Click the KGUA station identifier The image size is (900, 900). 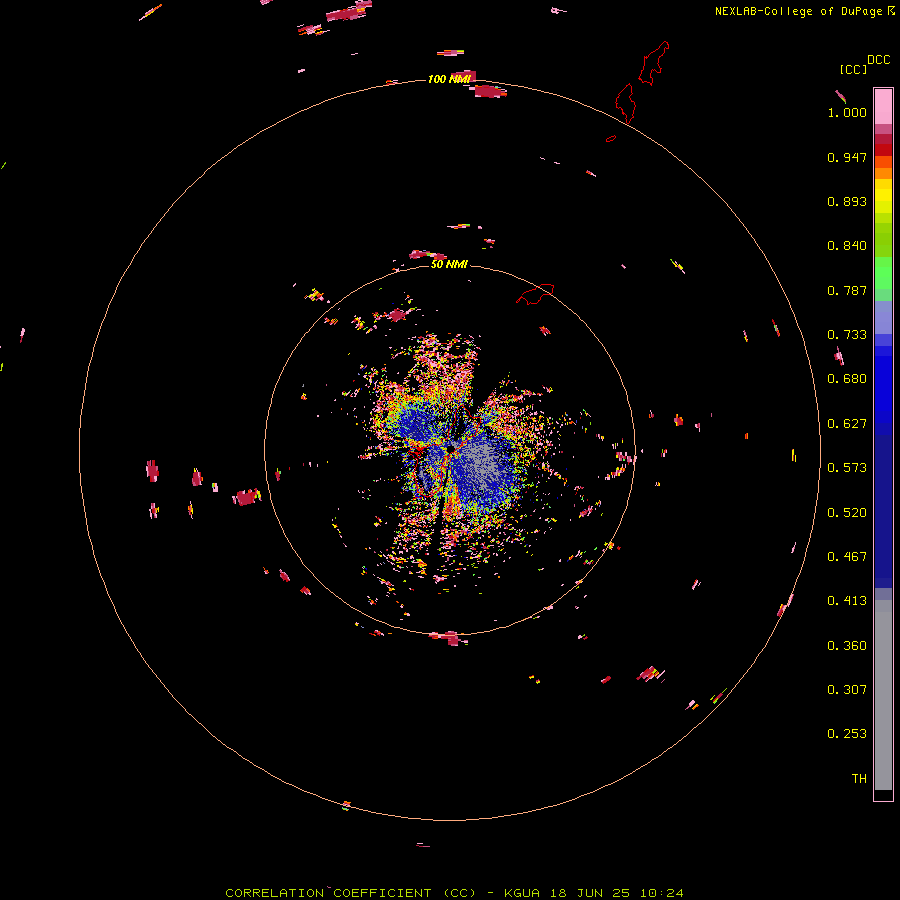pyautogui.click(x=522, y=893)
